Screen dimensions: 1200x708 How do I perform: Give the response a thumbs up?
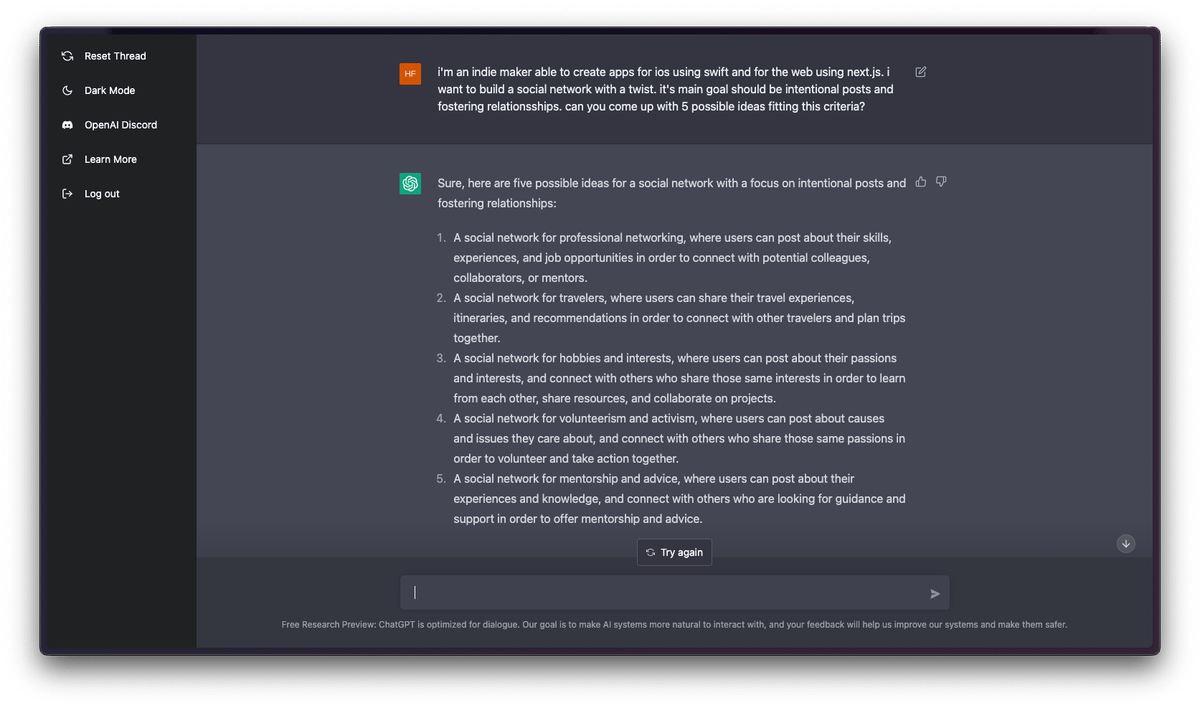[x=921, y=182]
